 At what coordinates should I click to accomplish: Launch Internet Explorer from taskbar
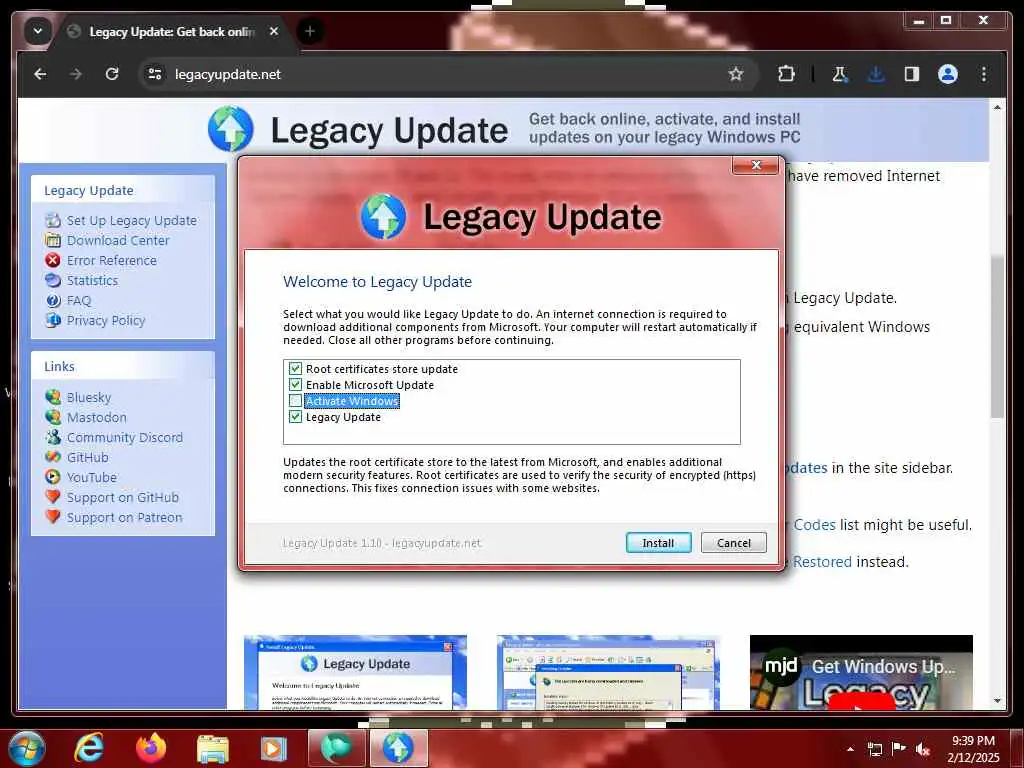coord(89,748)
